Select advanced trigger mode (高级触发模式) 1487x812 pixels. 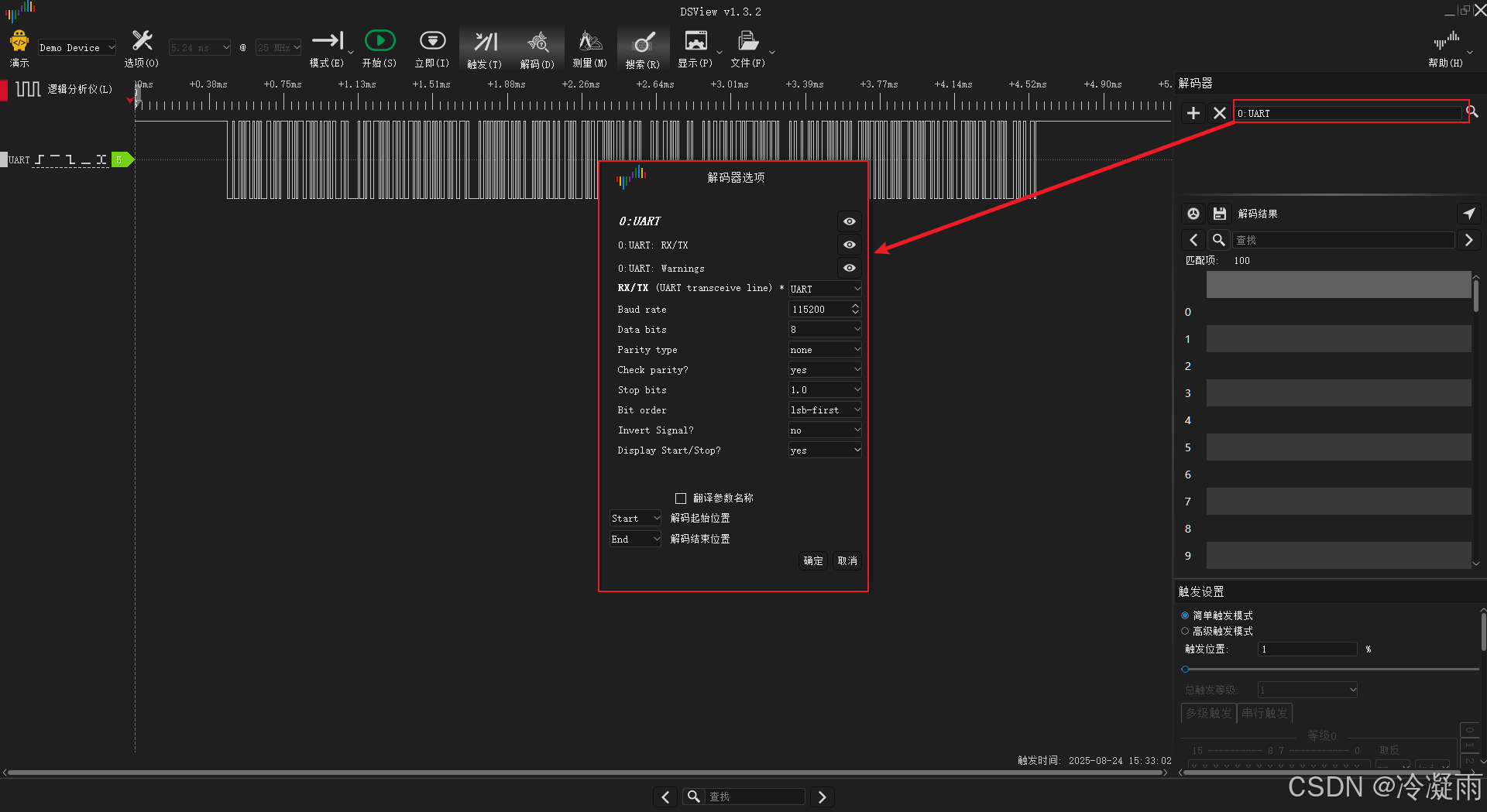point(1185,631)
